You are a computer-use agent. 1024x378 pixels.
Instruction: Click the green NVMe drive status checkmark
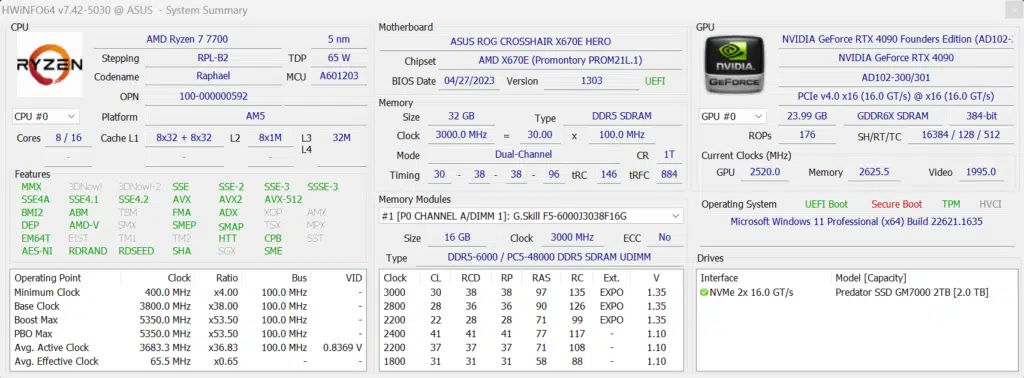(x=704, y=292)
